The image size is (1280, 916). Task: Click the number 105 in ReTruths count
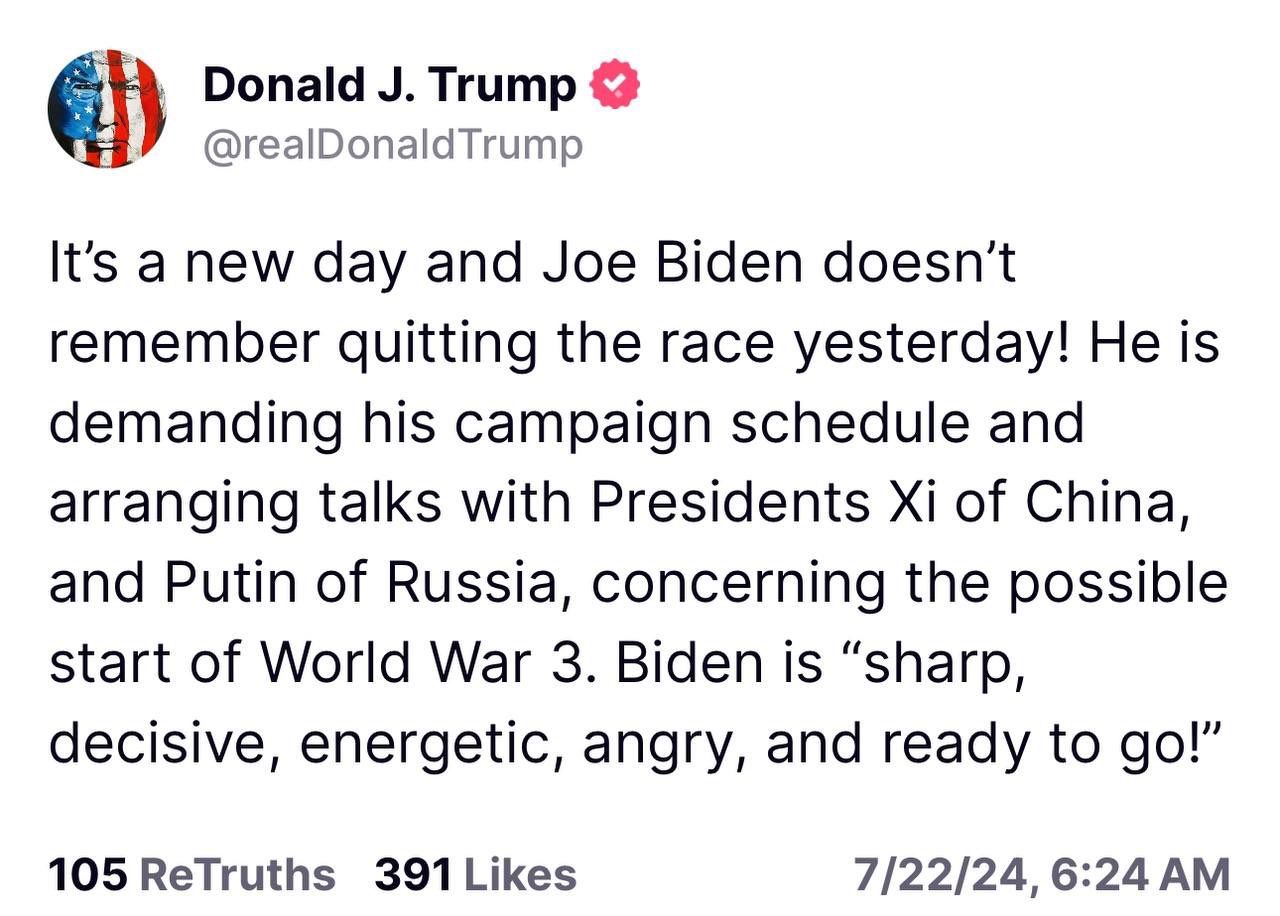coord(88,875)
